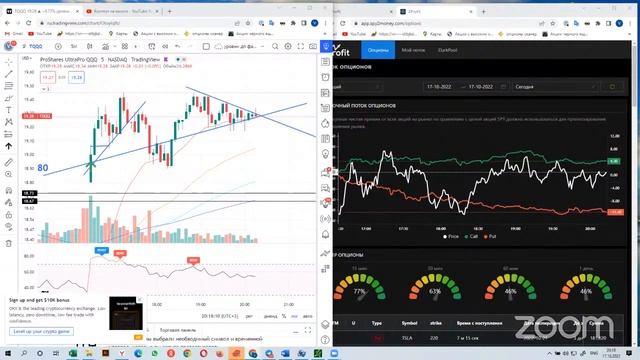
Task: Open candlestick chart type menu
Action: [90, 47]
